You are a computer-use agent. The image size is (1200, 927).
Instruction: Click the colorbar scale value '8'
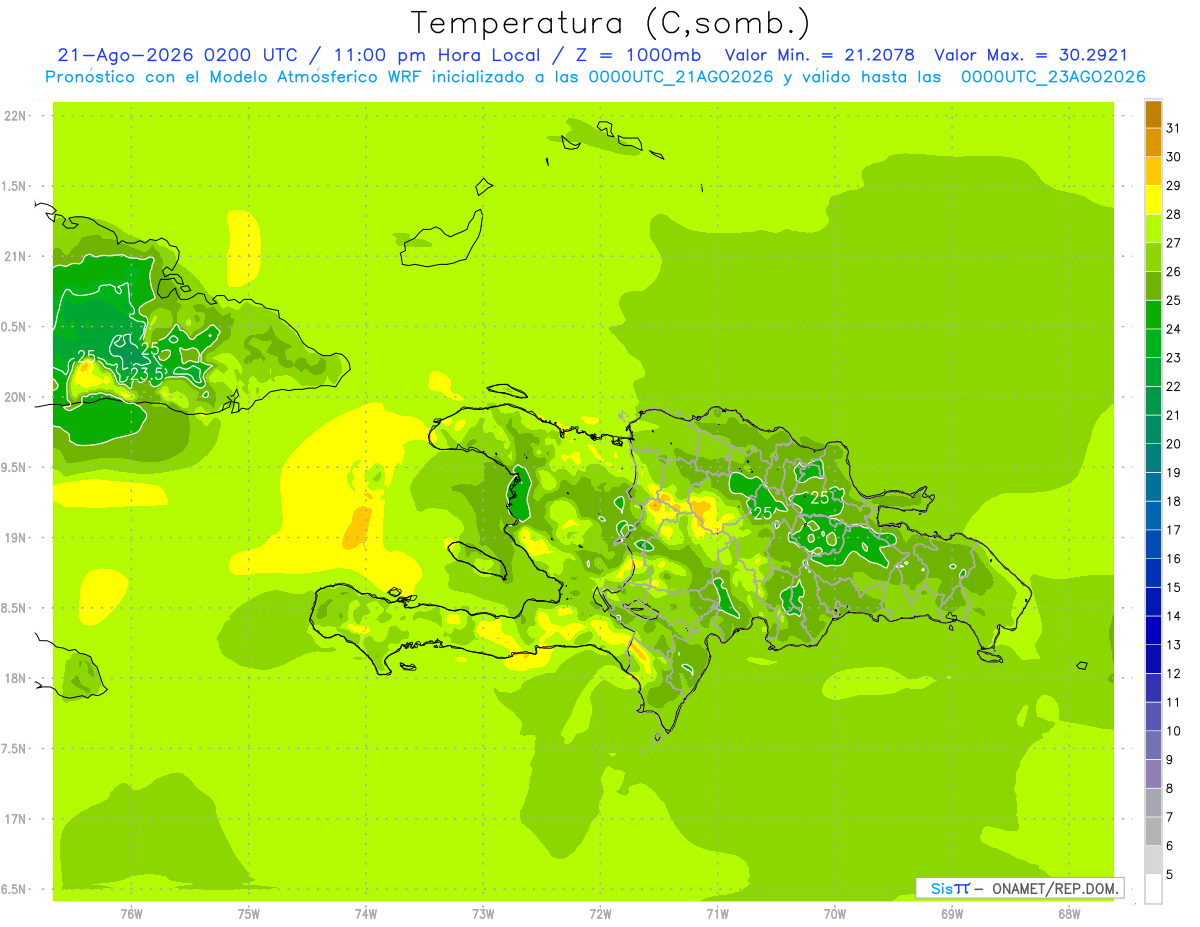1169,789
